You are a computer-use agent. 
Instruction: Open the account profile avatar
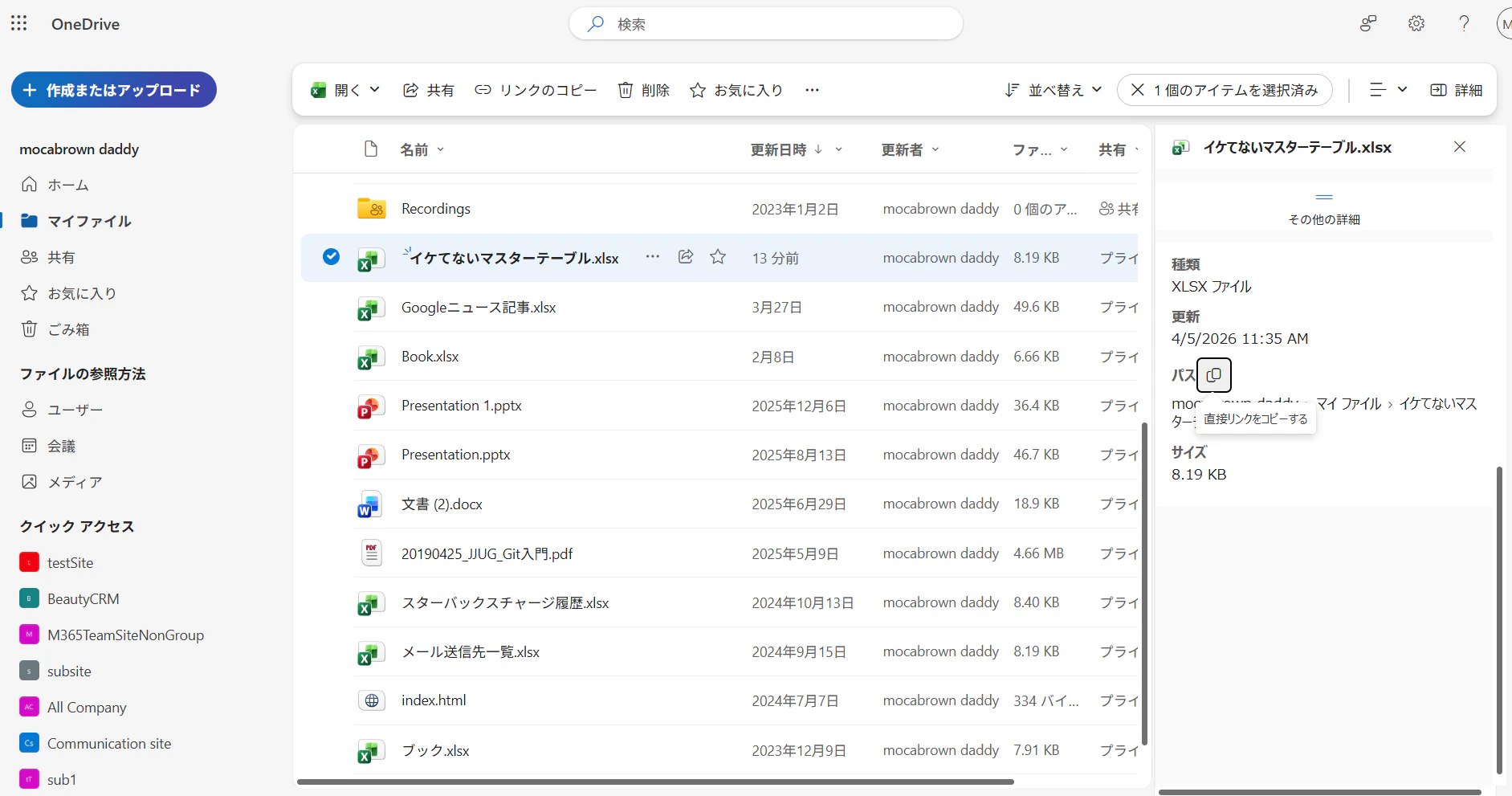[x=1504, y=24]
